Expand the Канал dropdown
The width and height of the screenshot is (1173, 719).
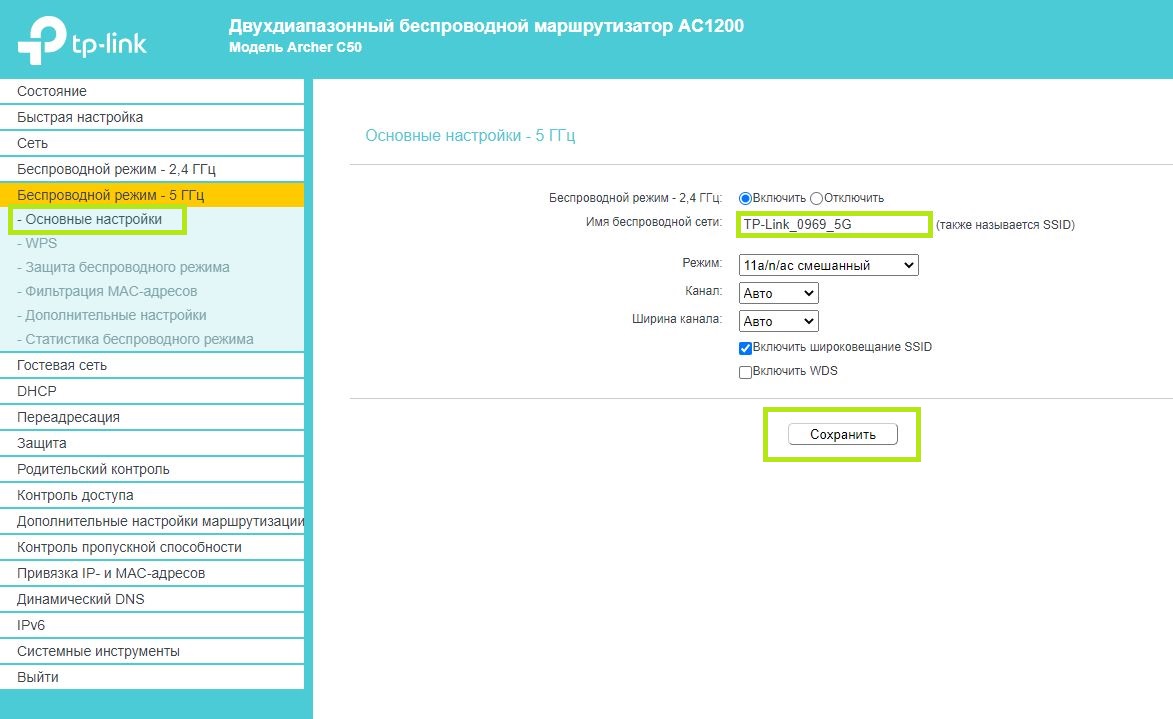(x=778, y=293)
